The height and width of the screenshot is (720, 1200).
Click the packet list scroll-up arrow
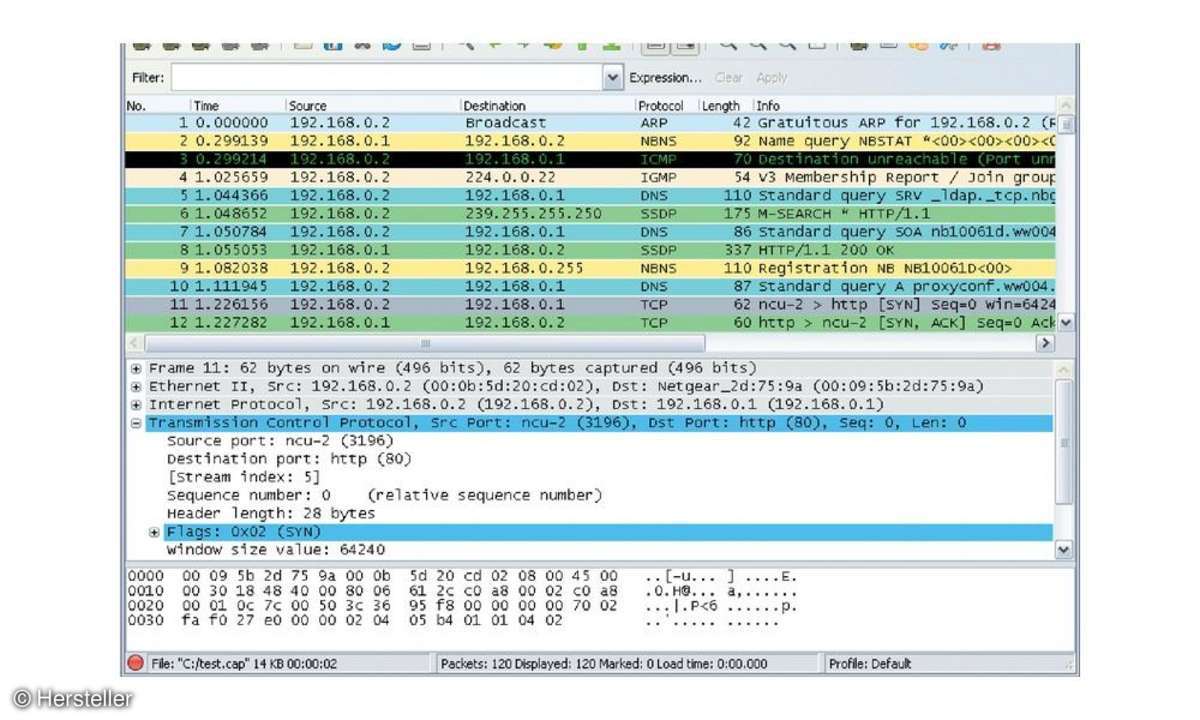click(x=1065, y=105)
